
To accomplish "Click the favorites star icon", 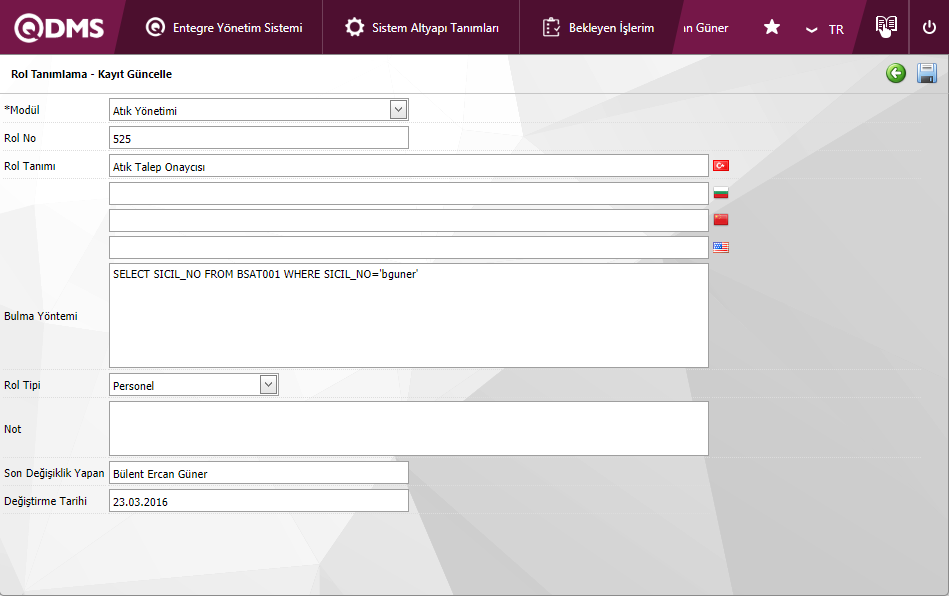I will (772, 28).
